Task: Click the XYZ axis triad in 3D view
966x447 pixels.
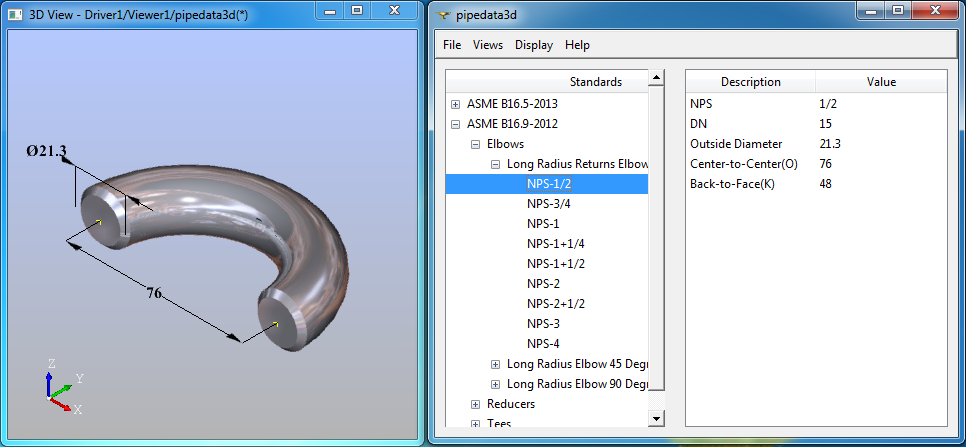Action: [60, 386]
